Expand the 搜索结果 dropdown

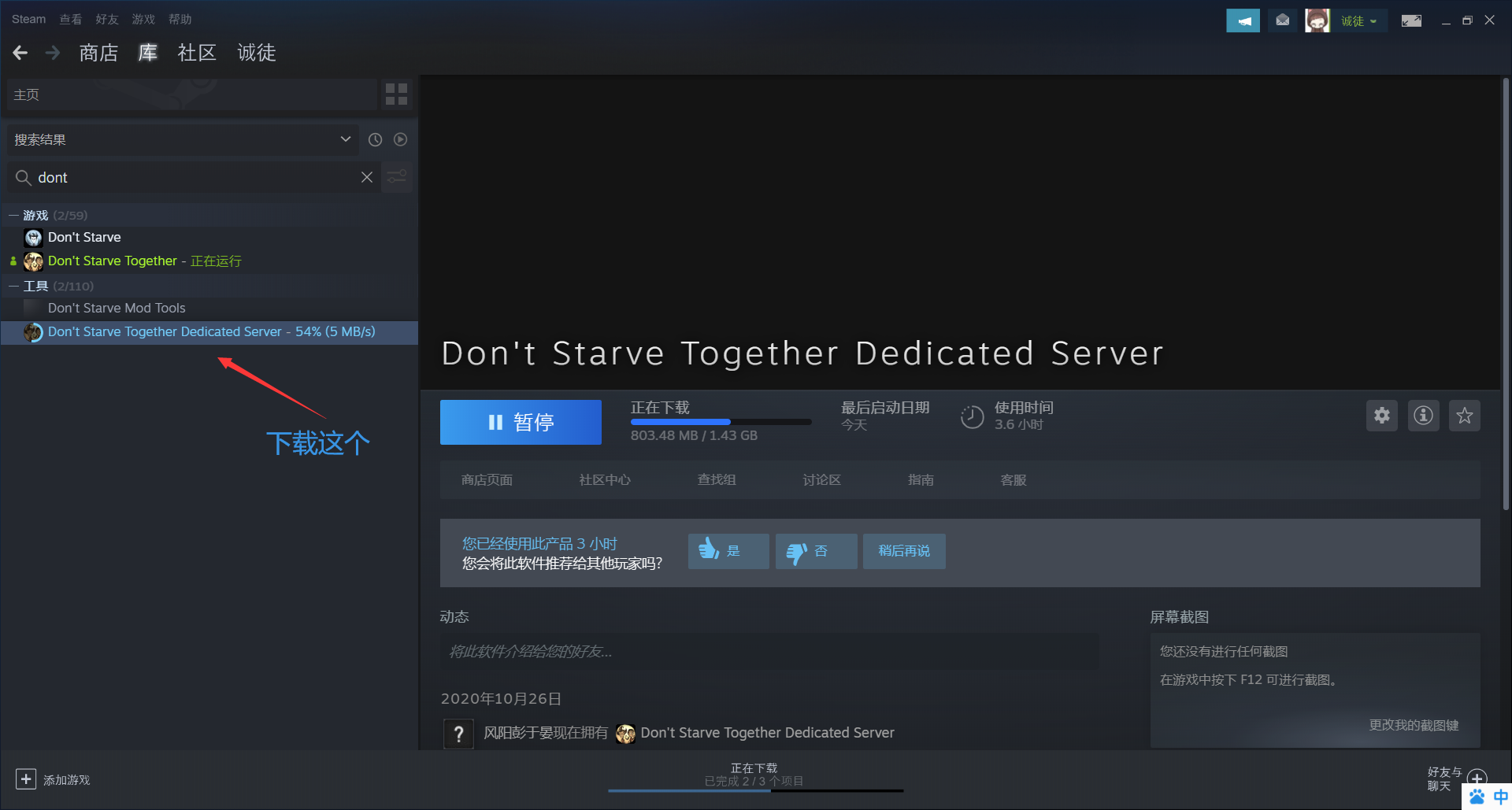tap(183, 139)
